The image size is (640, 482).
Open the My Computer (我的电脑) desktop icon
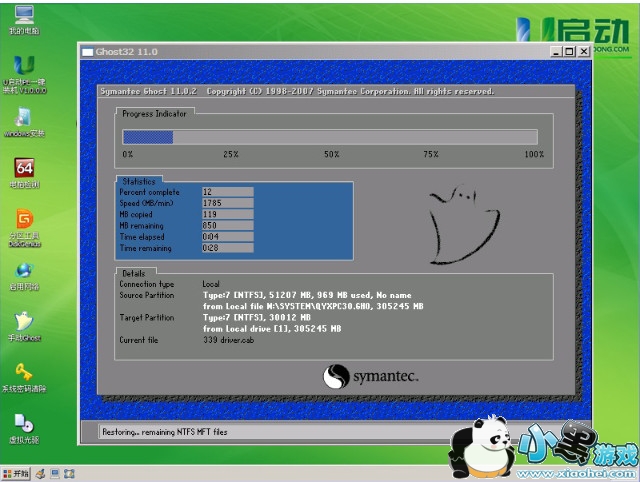click(24, 20)
